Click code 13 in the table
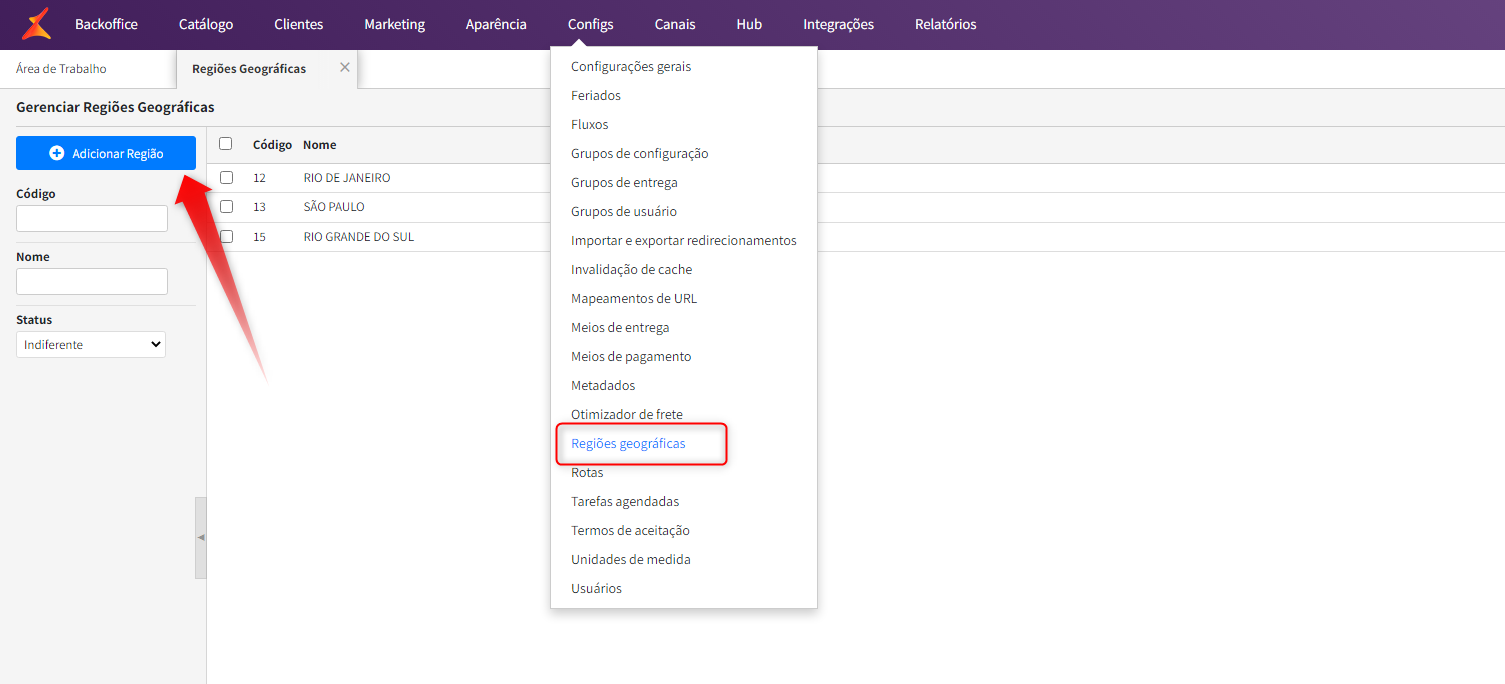Image resolution: width=1505 pixels, height=684 pixels. coord(259,207)
